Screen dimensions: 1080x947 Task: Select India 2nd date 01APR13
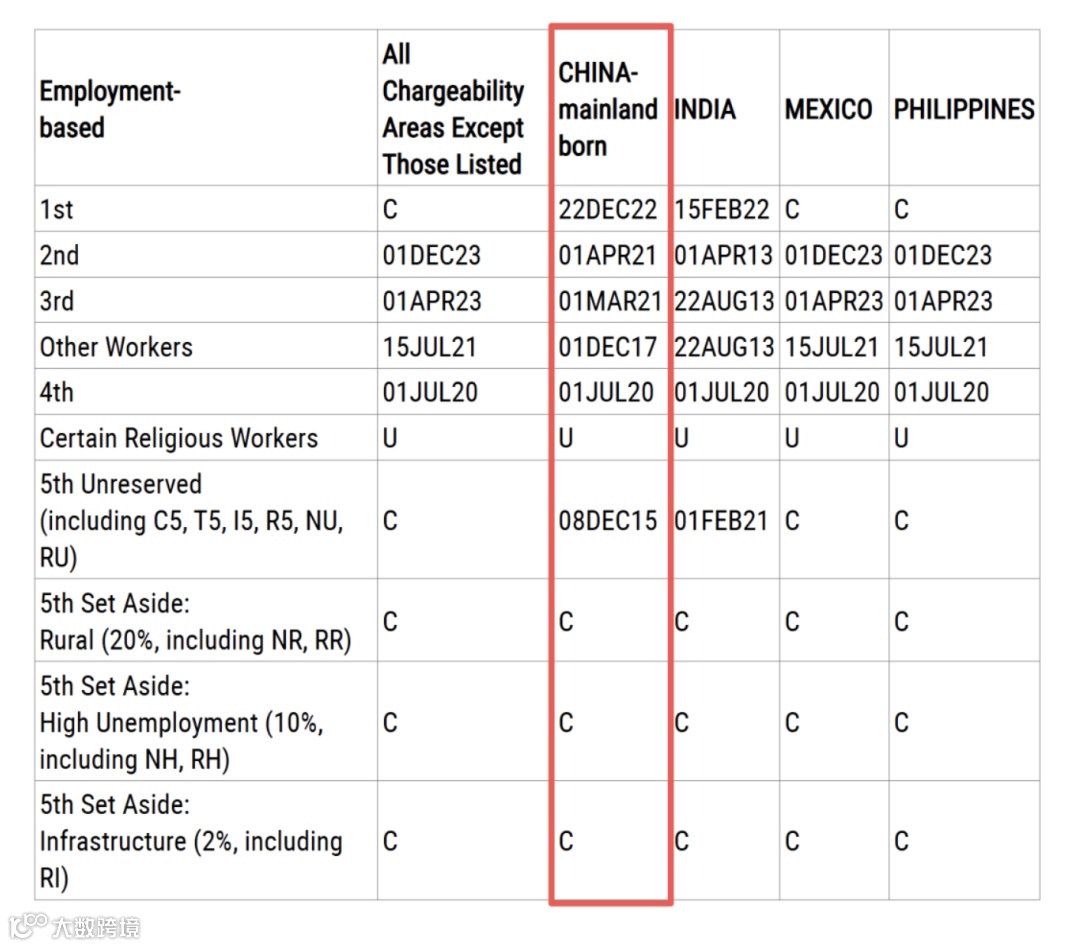coord(723,256)
